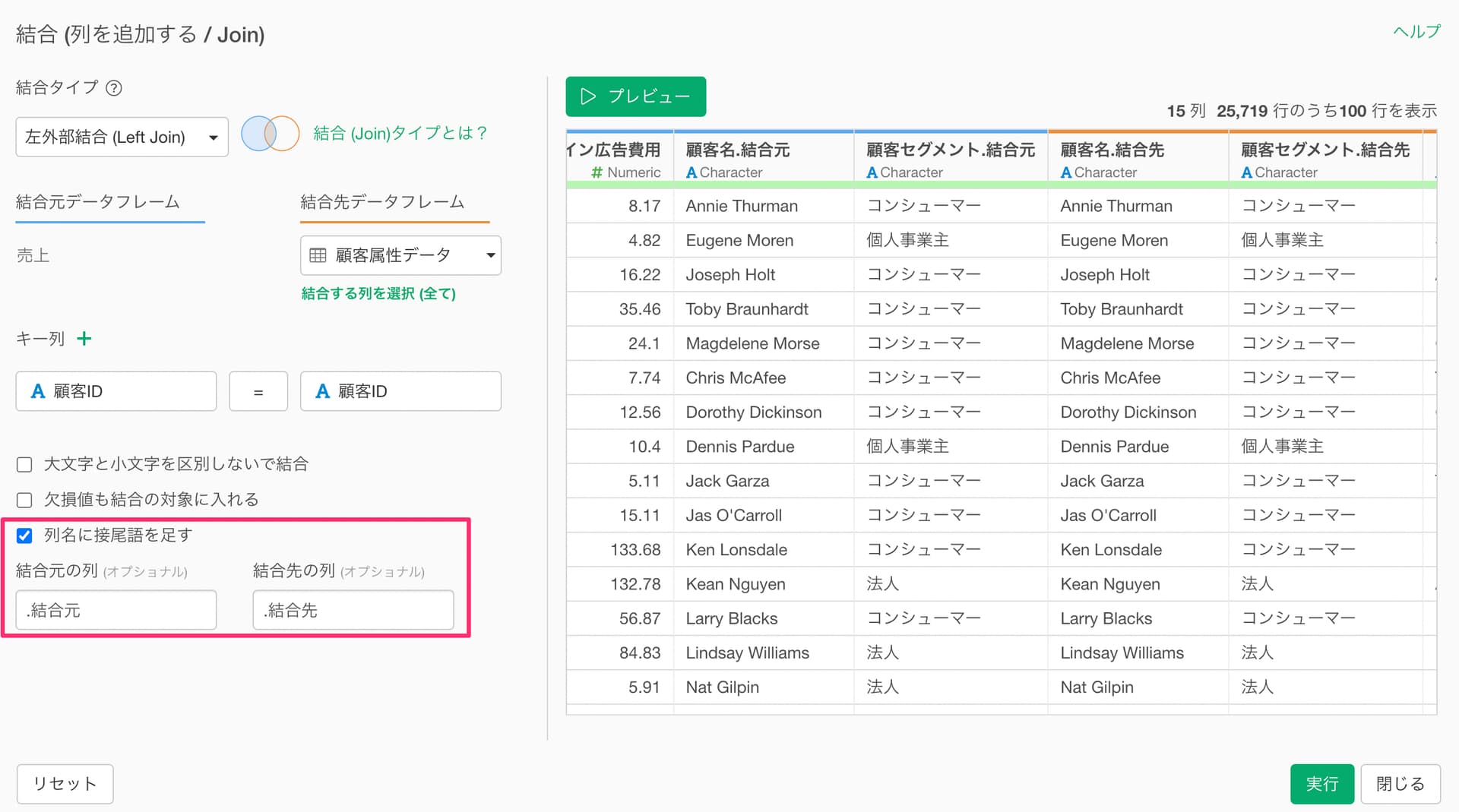Click 結合する列を選択 (全て) link
This screenshot has width=1459, height=812.
[x=378, y=293]
